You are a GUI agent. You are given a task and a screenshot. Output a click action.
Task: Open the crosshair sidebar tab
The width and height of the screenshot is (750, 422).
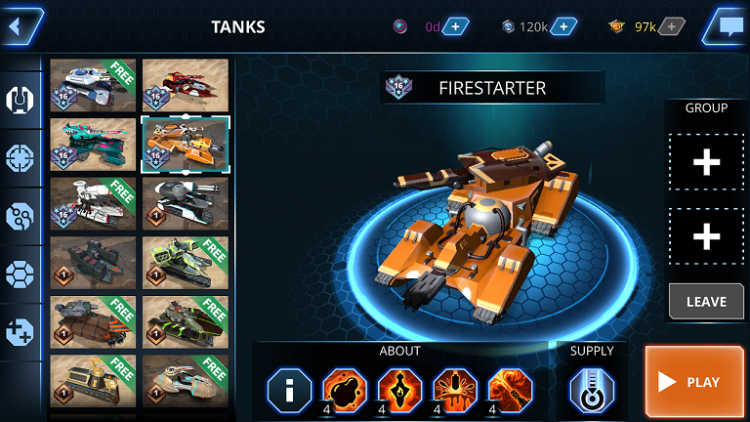tap(20, 158)
